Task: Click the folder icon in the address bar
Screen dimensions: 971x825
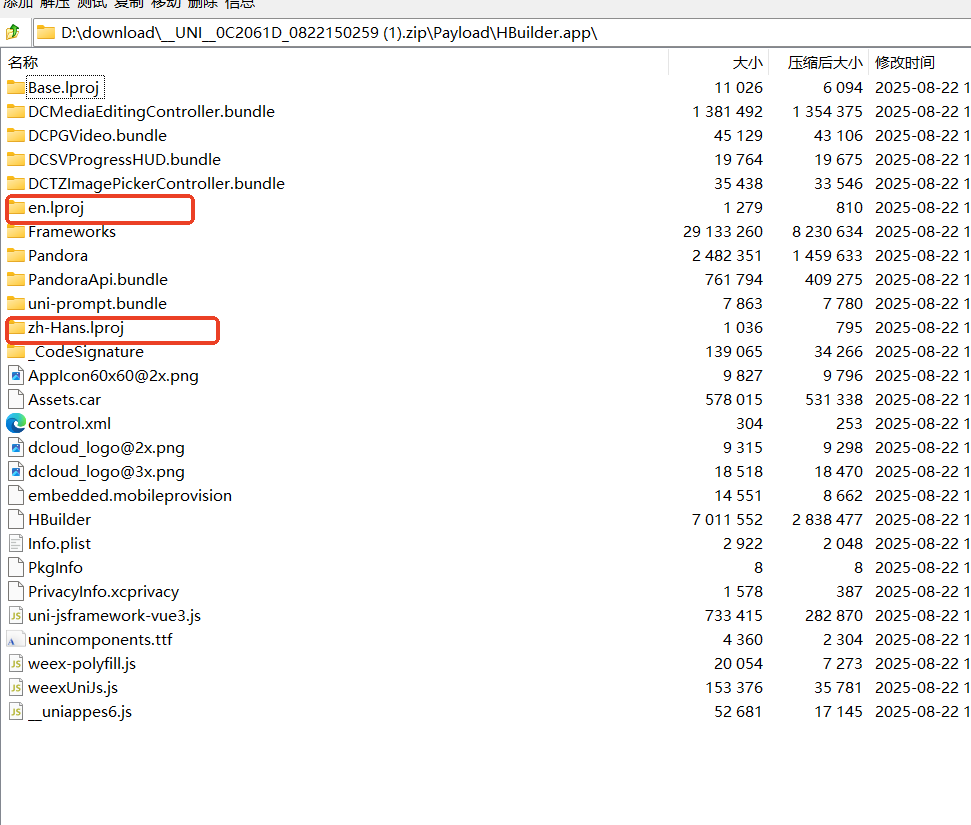Action: pyautogui.click(x=46, y=32)
